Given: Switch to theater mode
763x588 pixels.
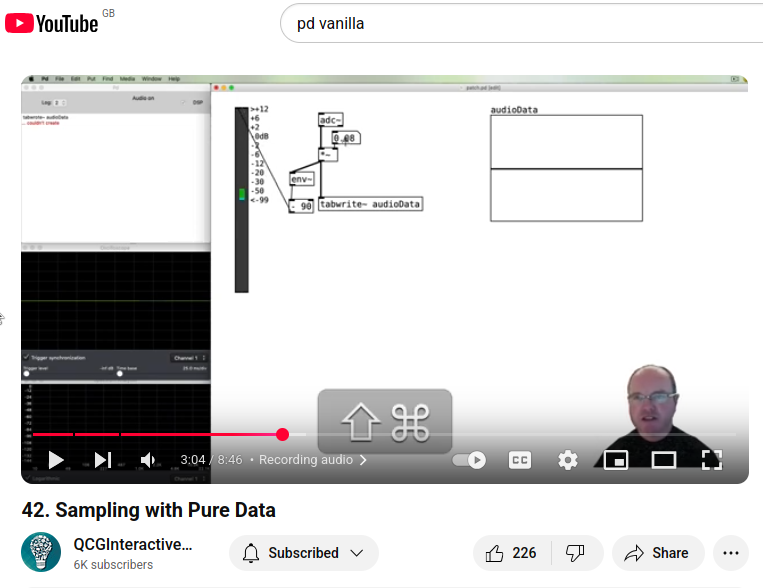Looking at the screenshot, I should 664,460.
